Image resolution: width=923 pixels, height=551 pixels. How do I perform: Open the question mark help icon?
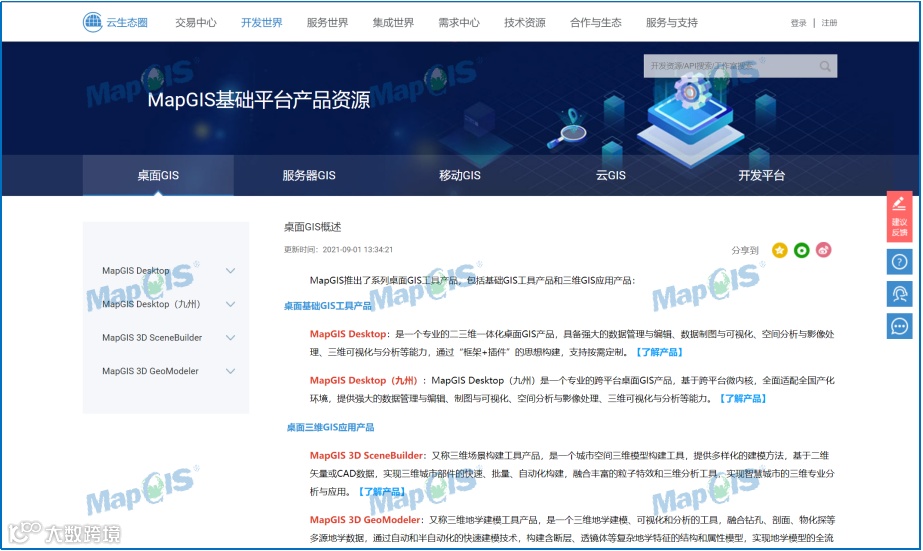(x=899, y=261)
